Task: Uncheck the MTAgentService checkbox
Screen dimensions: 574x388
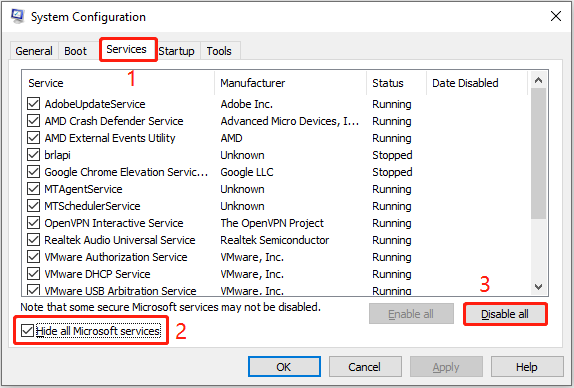Action: pyautogui.click(x=34, y=189)
